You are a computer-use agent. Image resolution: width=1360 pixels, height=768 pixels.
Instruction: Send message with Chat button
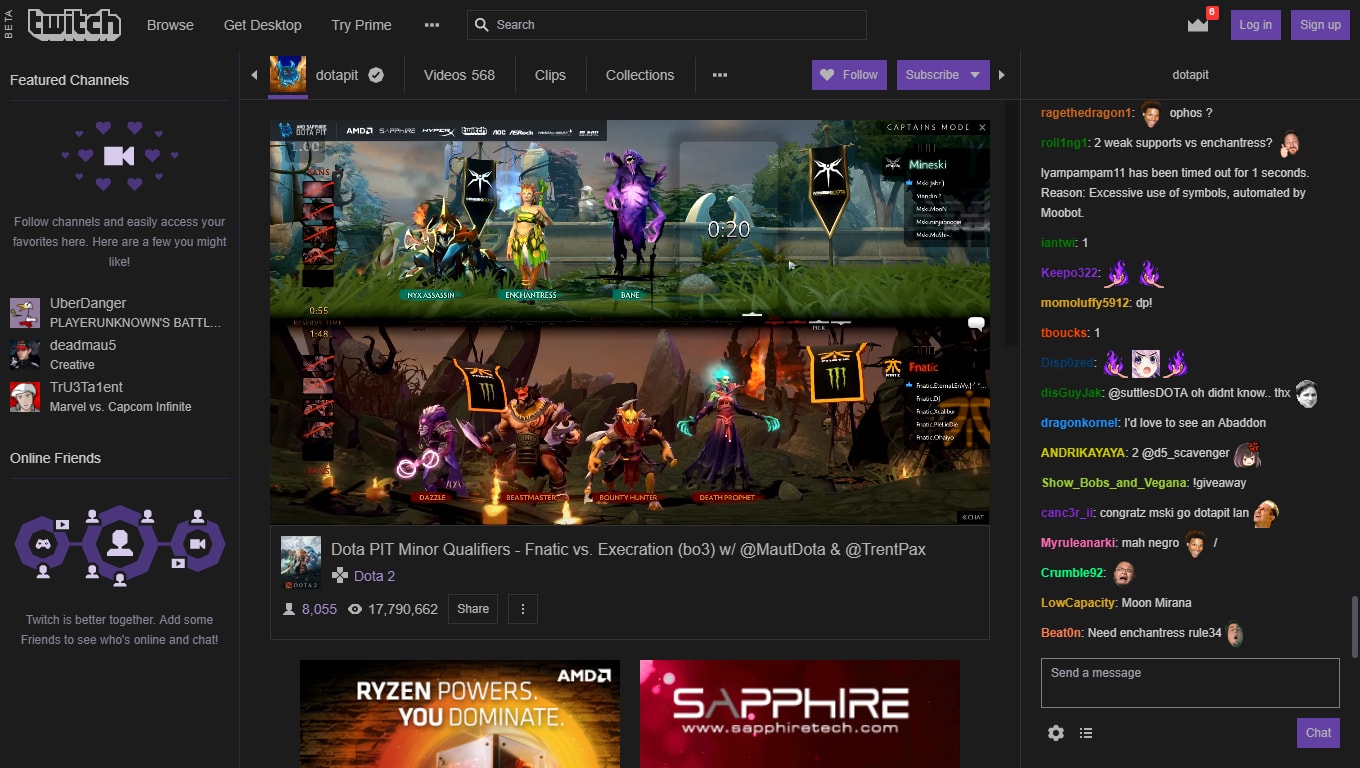tap(1318, 733)
